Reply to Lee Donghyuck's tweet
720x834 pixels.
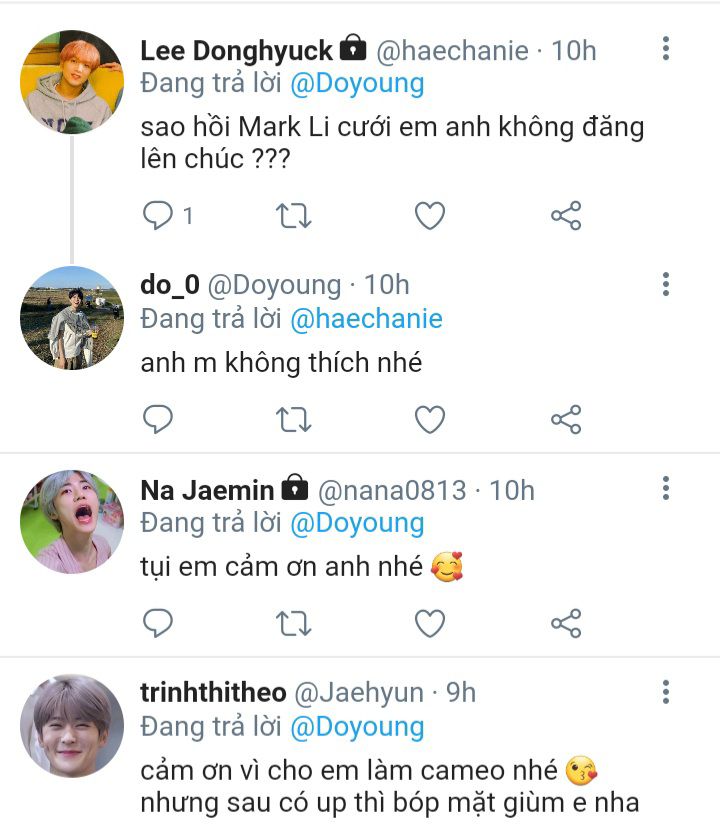pyautogui.click(x=158, y=215)
